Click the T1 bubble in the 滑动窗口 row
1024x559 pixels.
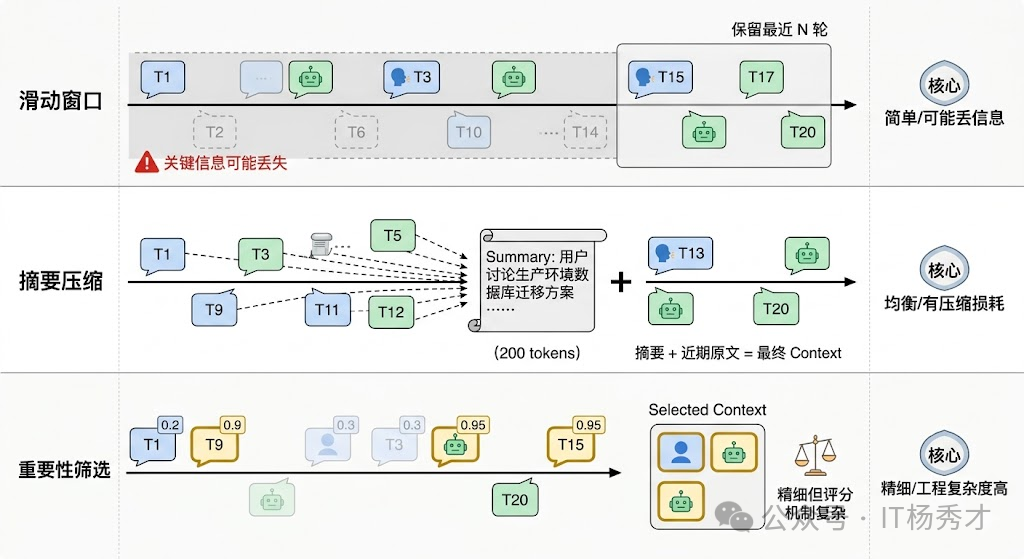(163, 78)
